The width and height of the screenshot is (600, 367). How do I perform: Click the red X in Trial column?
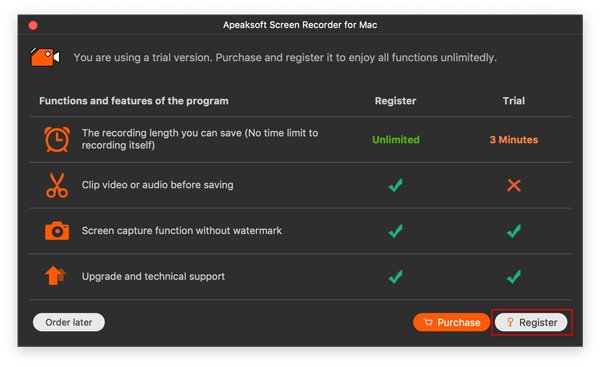pyautogui.click(x=514, y=185)
